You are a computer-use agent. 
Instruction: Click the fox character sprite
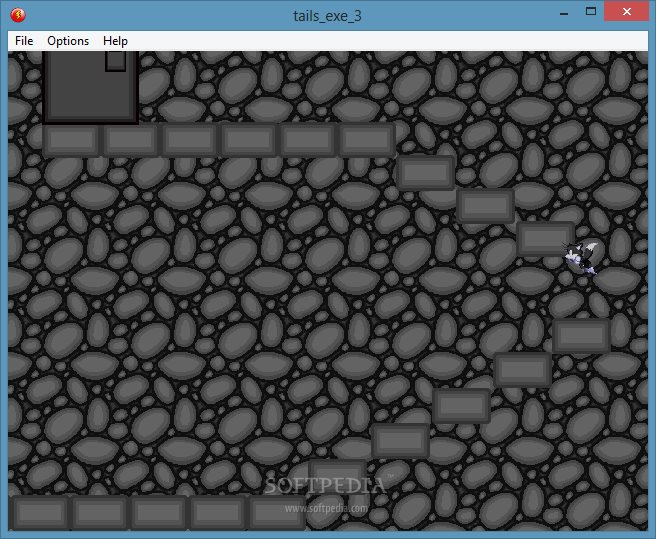[x=581, y=258]
